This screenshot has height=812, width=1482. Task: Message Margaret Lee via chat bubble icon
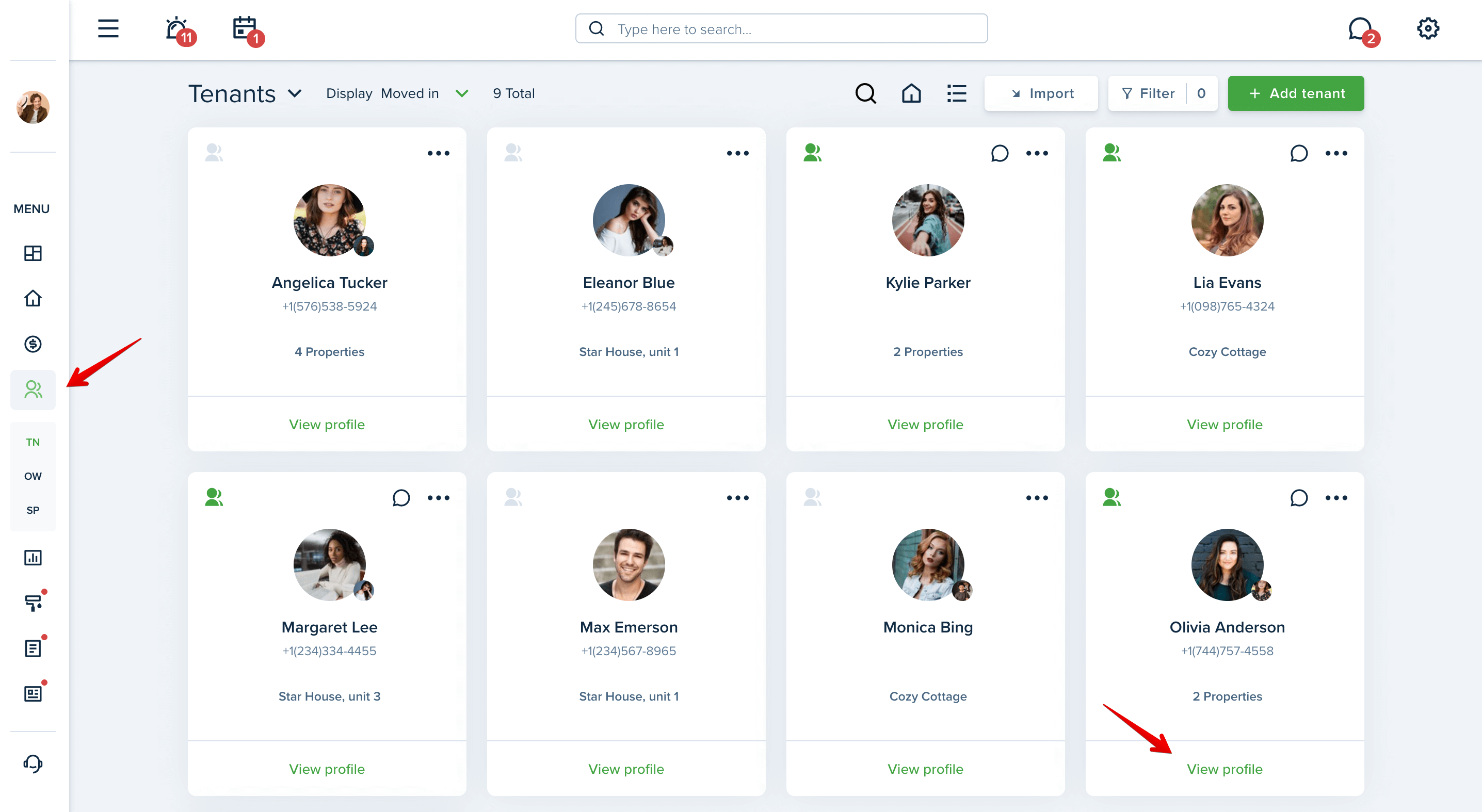401,497
